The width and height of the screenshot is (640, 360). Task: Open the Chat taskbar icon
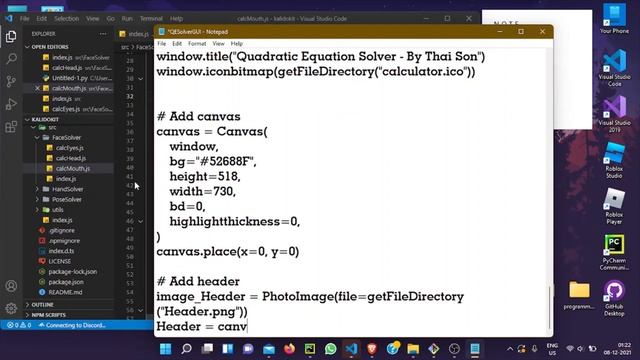coord(248,349)
